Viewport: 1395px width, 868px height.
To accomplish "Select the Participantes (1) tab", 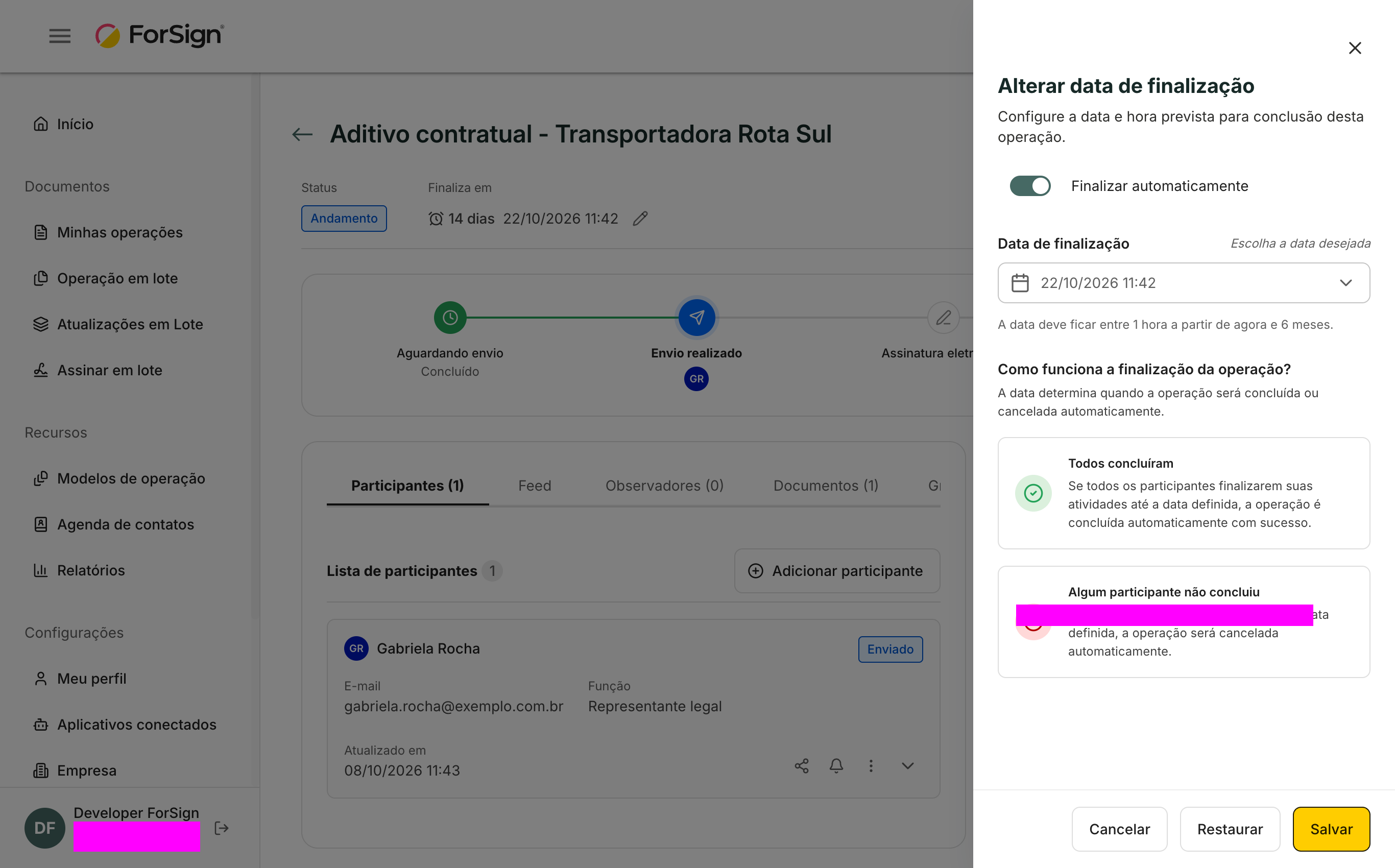I will (407, 486).
